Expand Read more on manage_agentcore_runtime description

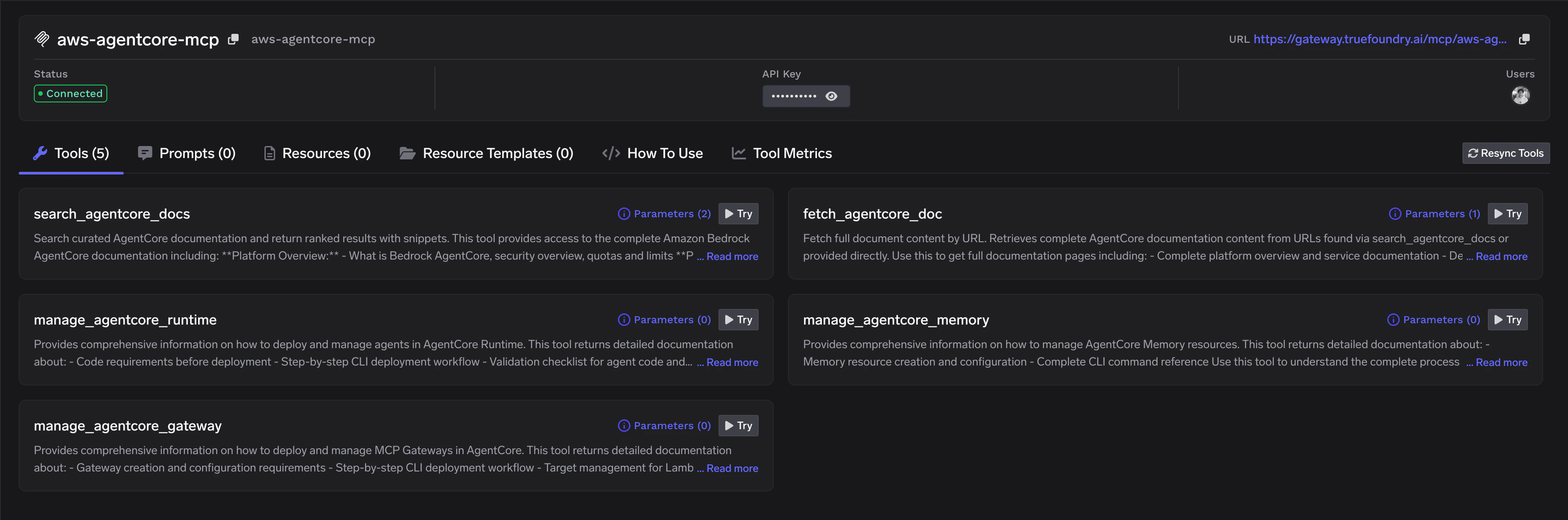pos(731,362)
